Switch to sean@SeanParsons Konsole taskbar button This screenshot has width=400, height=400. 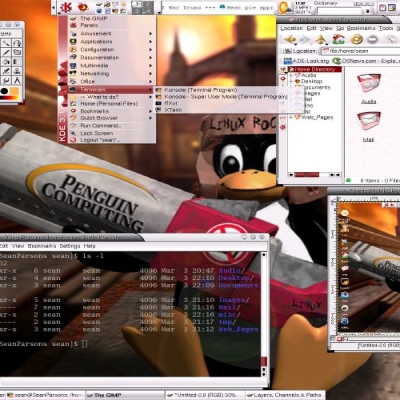(x=45, y=395)
